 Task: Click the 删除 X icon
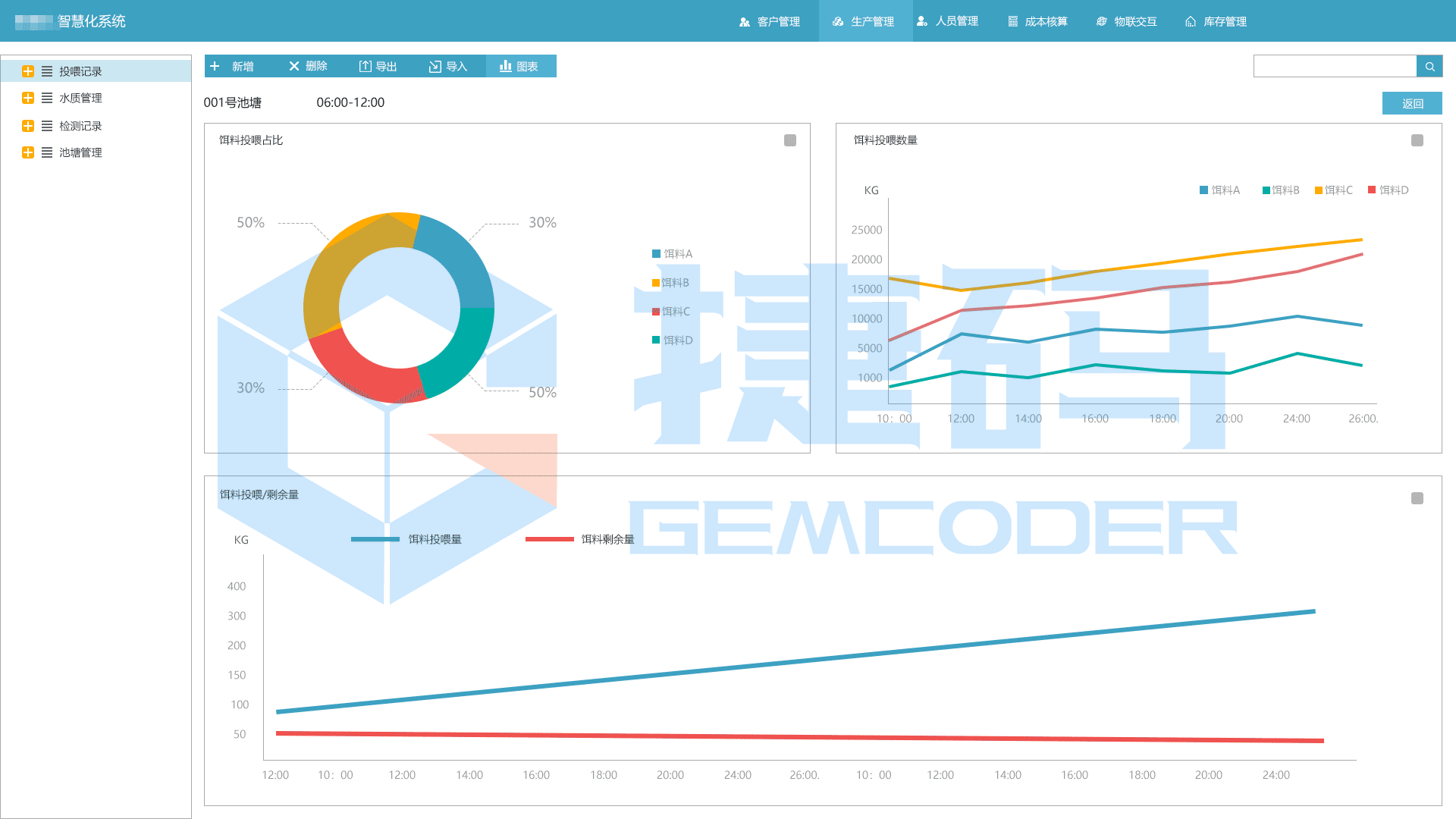(x=294, y=67)
